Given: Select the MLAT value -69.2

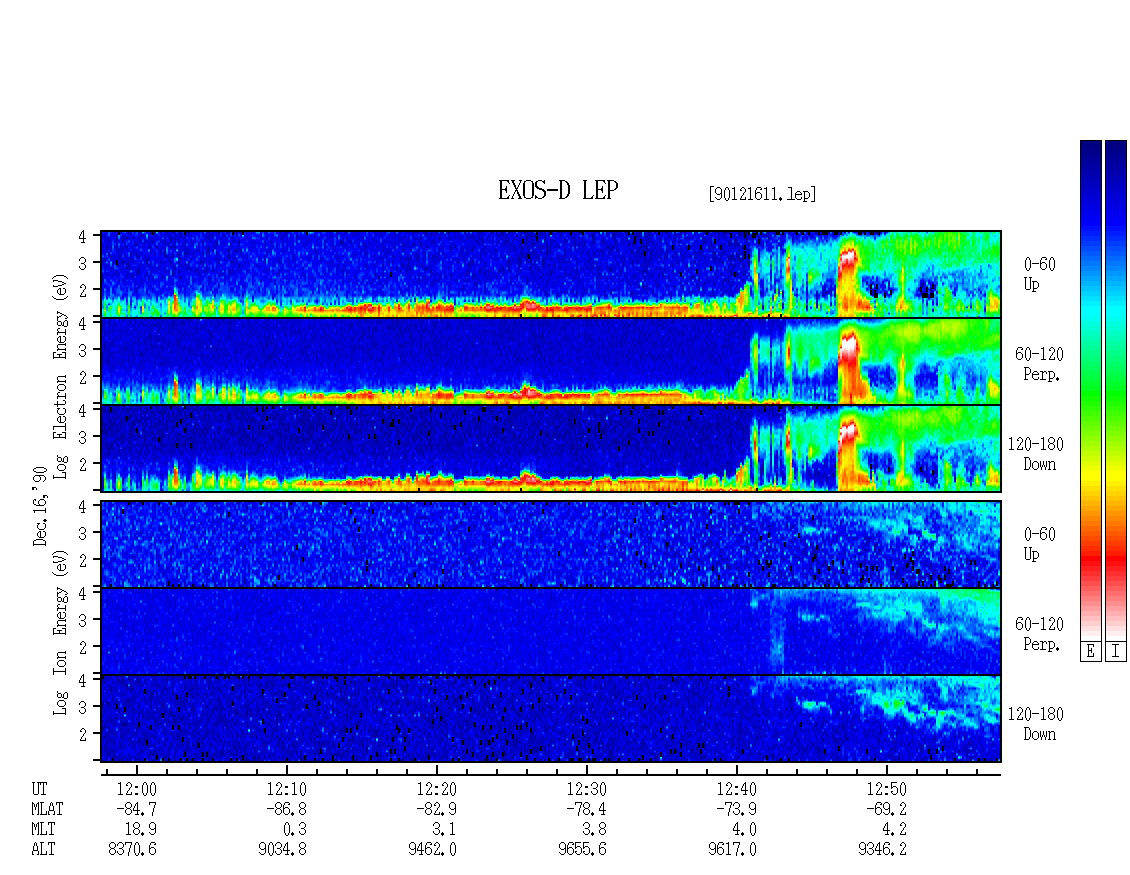Looking at the screenshot, I should [x=886, y=809].
